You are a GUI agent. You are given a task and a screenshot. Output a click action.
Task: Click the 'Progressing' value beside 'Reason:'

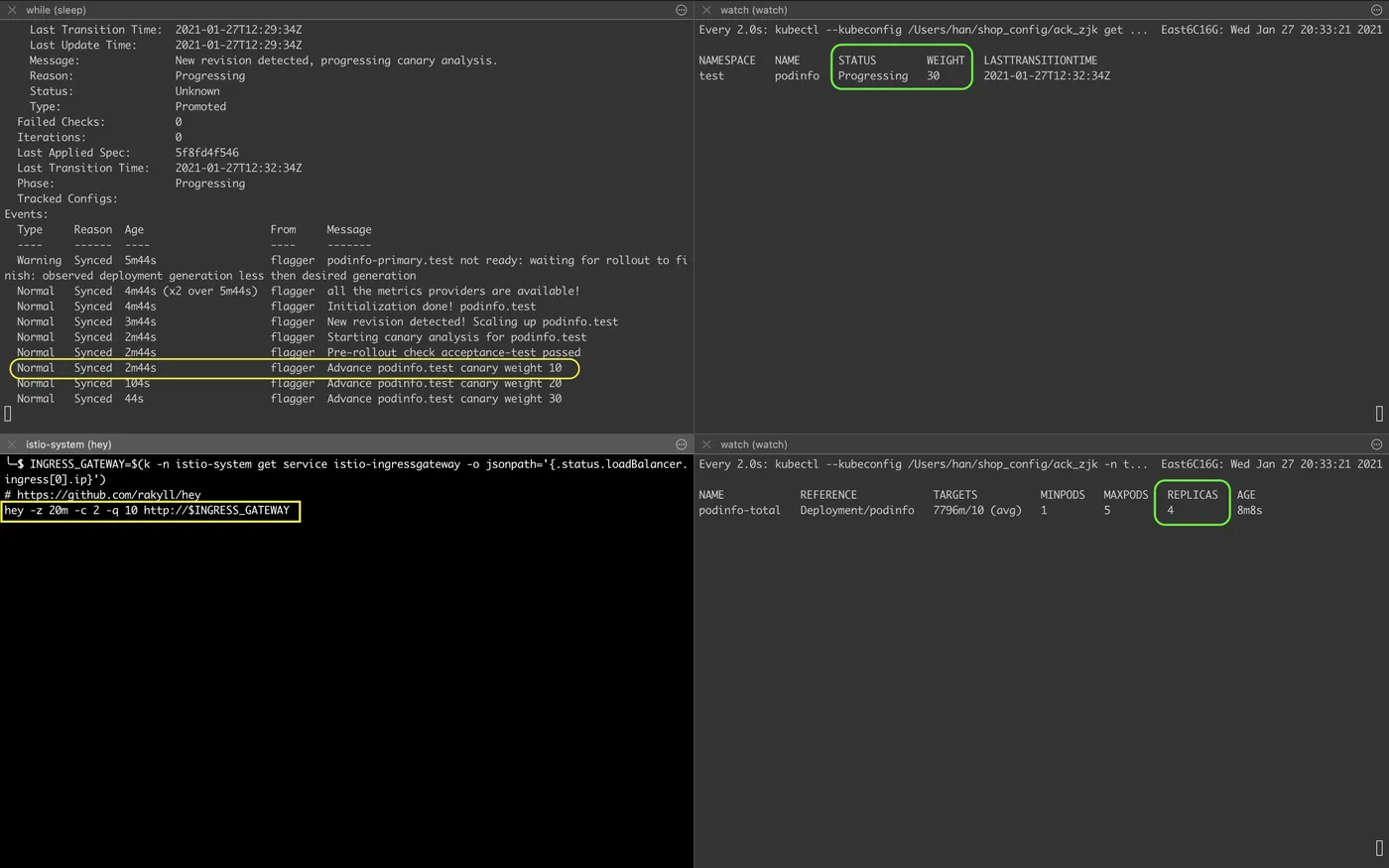pyautogui.click(x=210, y=76)
